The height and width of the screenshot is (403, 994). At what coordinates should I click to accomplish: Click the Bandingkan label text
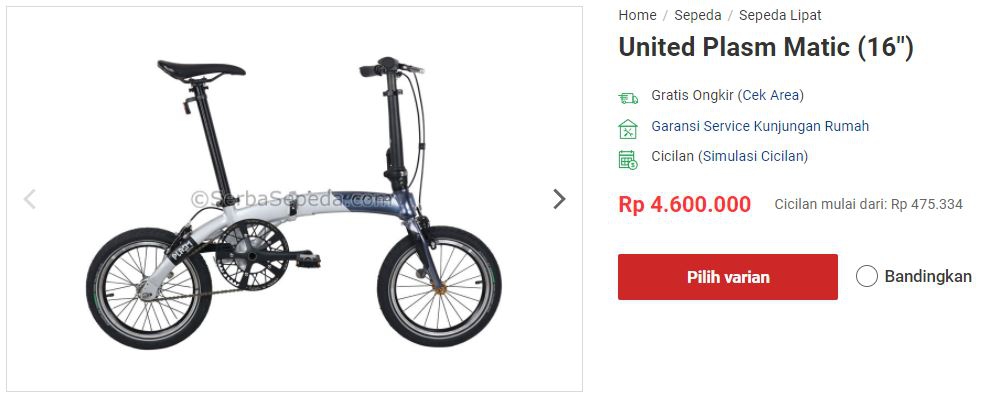(x=928, y=276)
